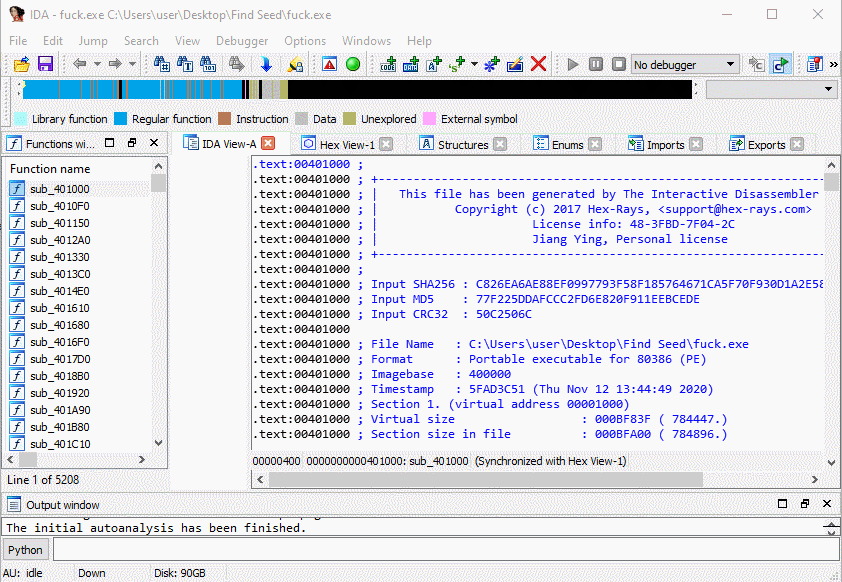Select function sub_4010F0 in the list
The width and height of the screenshot is (842, 582).
coord(60,206)
